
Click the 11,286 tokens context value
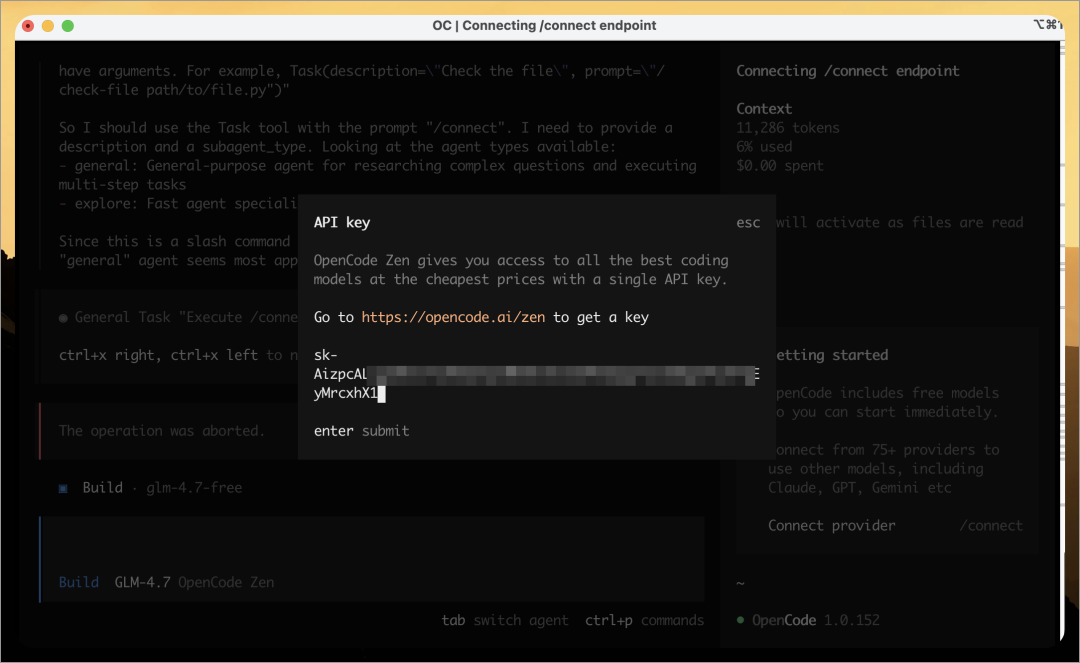(788, 128)
